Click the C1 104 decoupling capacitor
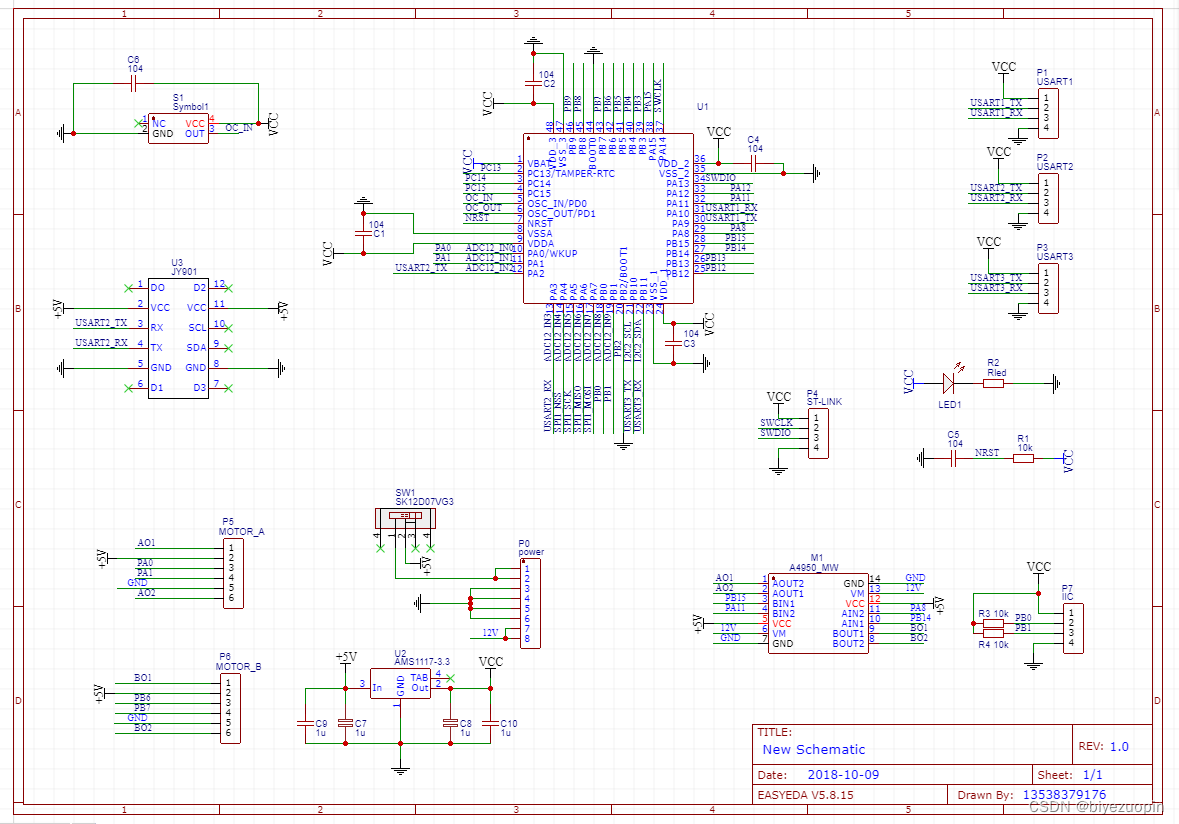 [x=364, y=234]
